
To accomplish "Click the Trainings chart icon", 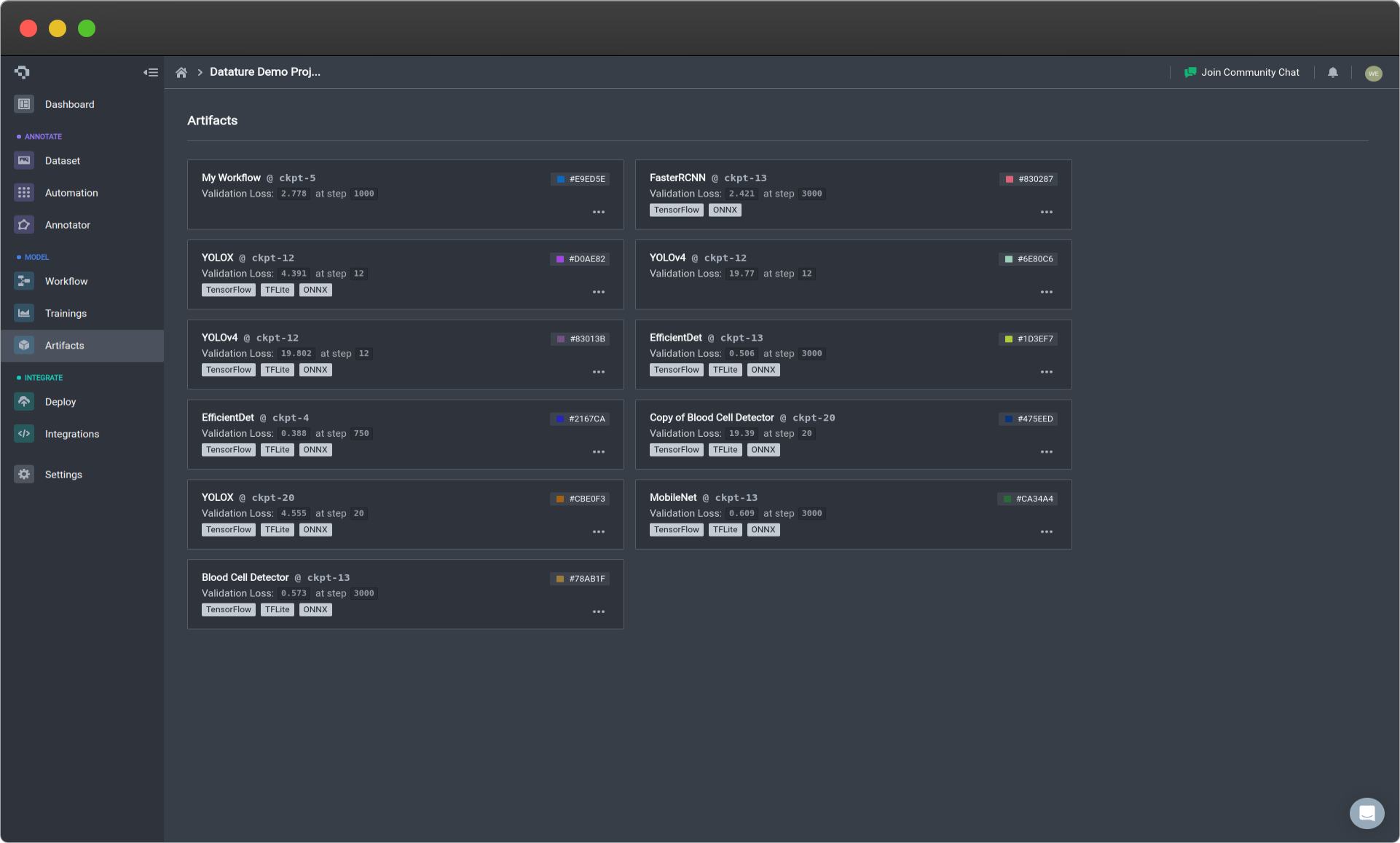I will (24, 313).
